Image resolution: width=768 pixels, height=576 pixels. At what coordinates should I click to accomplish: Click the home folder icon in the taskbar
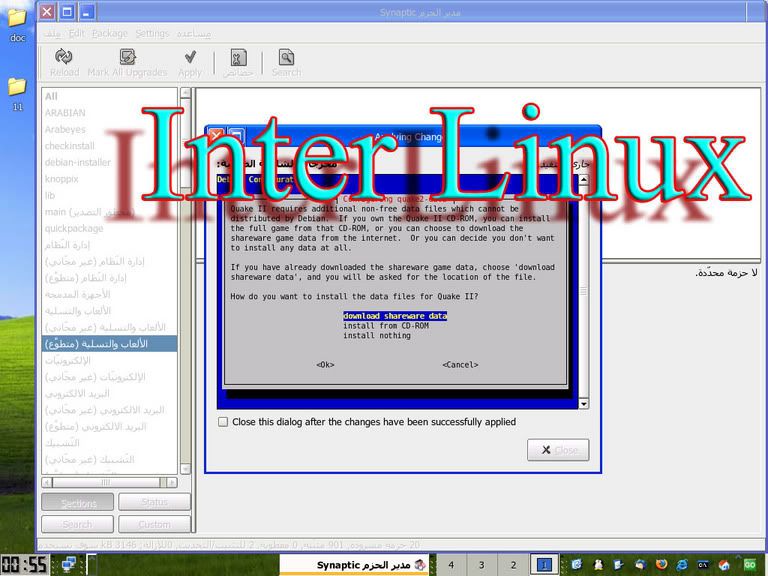(x=724, y=565)
